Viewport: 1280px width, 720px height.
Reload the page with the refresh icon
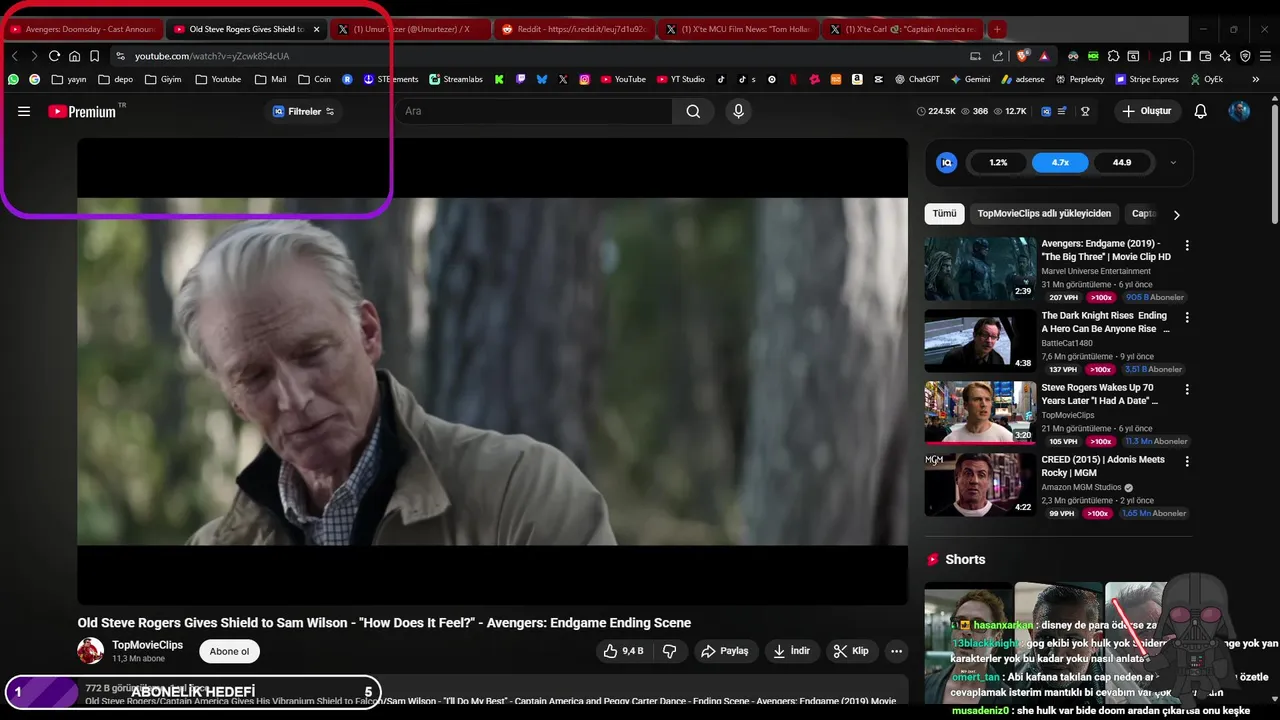click(x=54, y=56)
